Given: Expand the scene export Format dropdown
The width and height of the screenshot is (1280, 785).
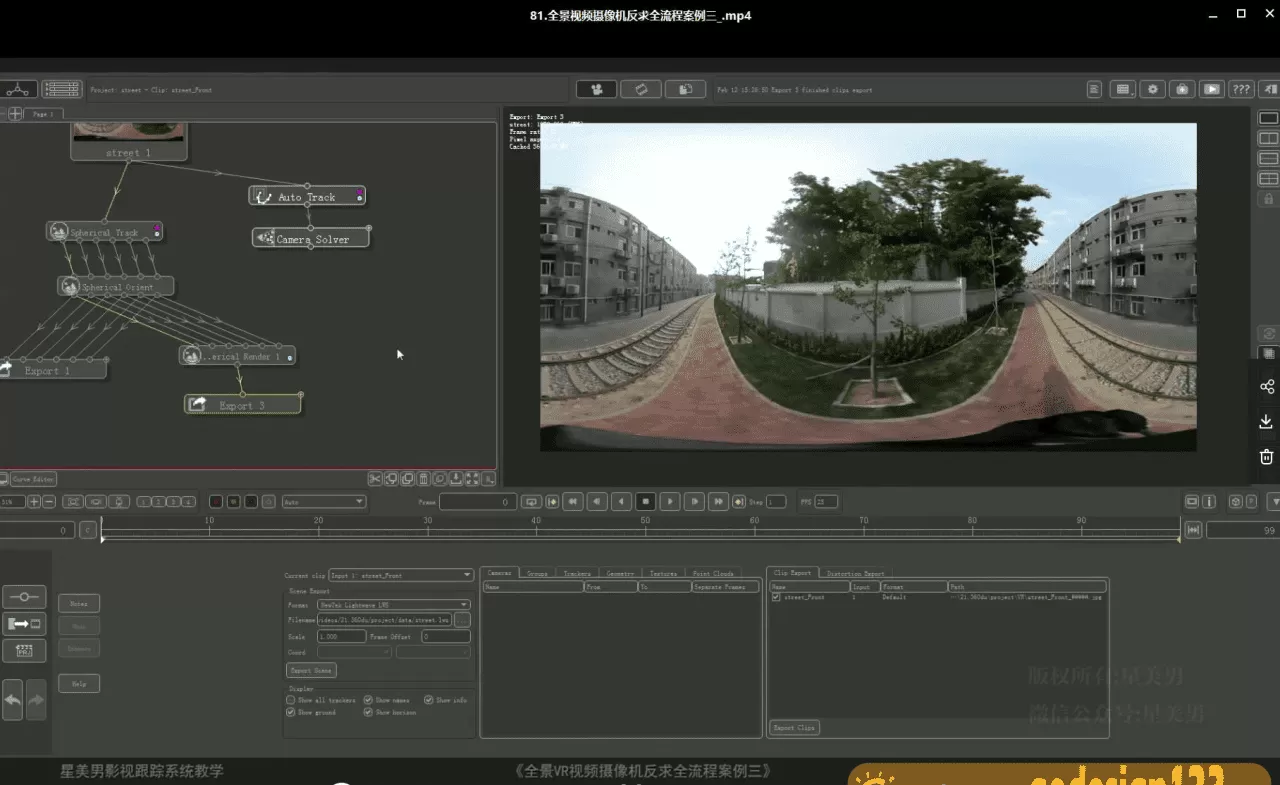Looking at the screenshot, I should click(393, 605).
